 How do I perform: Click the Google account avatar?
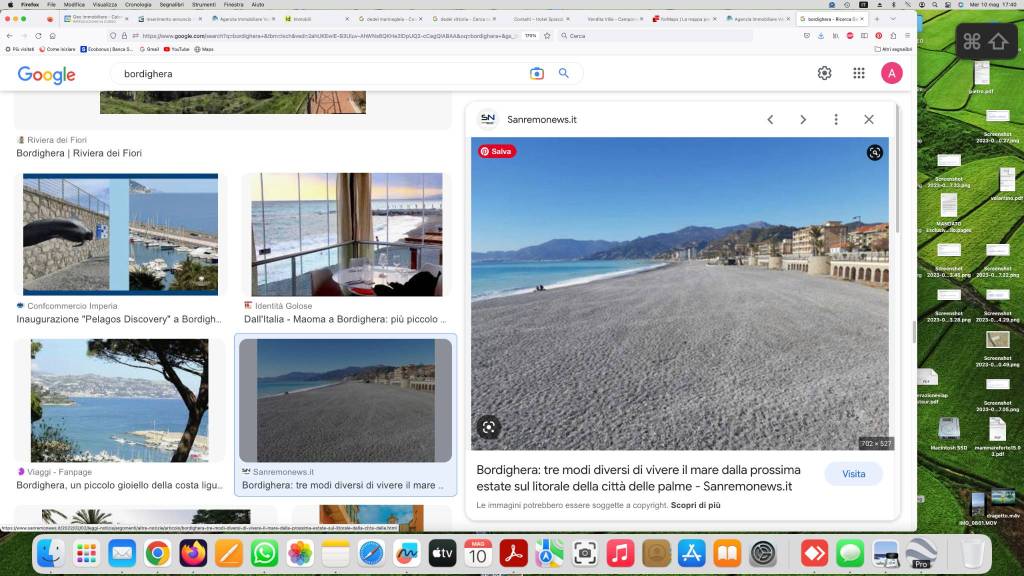891,73
